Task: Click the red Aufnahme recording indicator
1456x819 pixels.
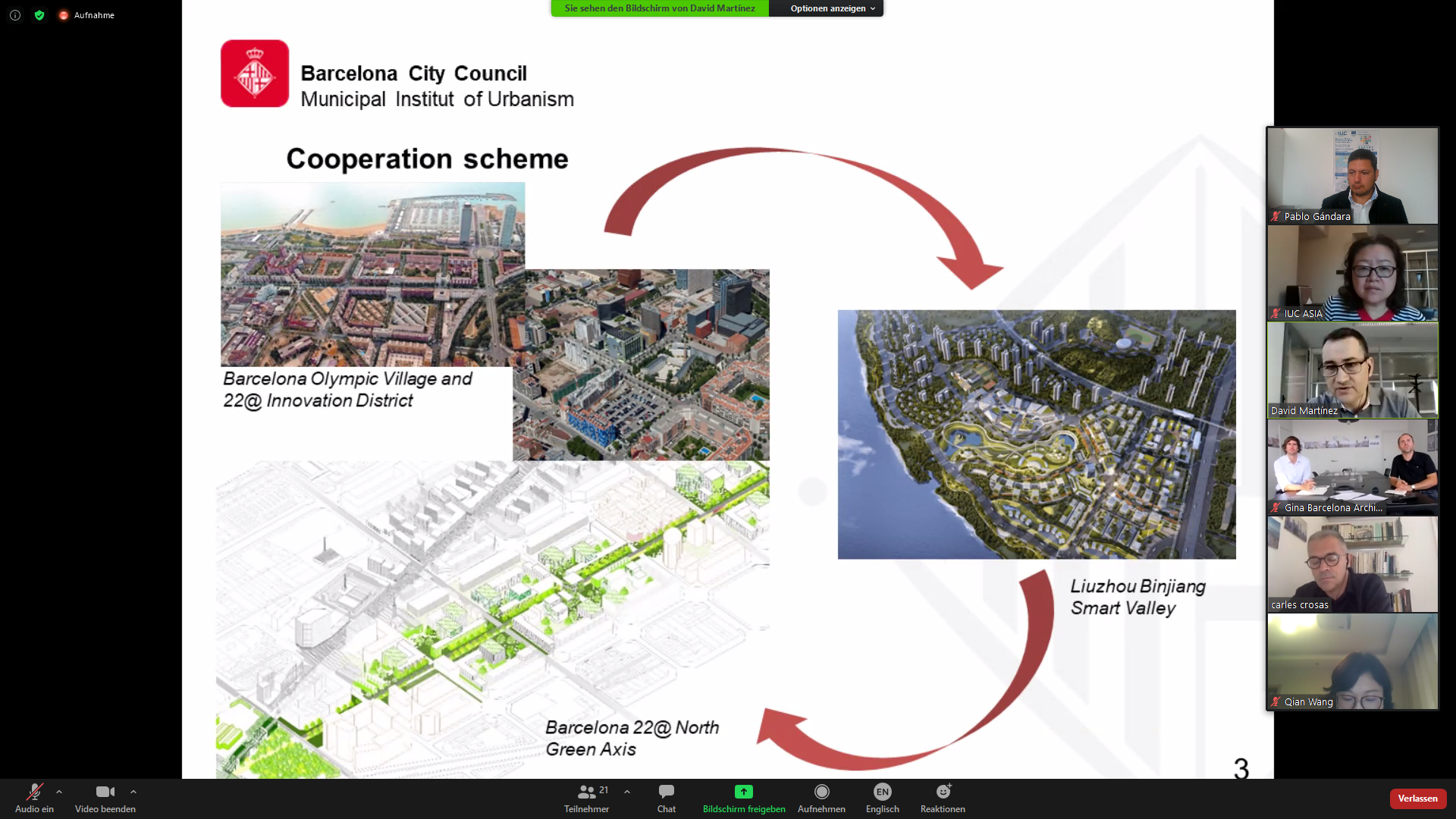Action: (64, 15)
